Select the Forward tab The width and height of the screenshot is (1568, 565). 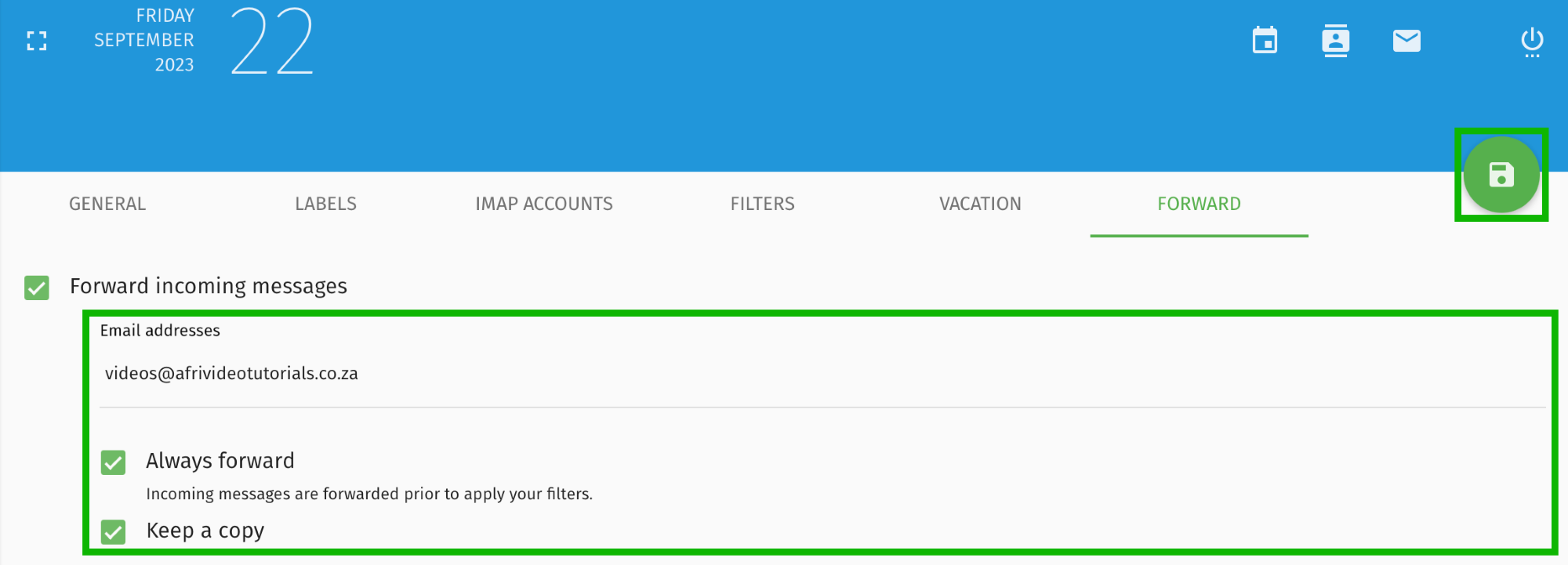[1199, 204]
